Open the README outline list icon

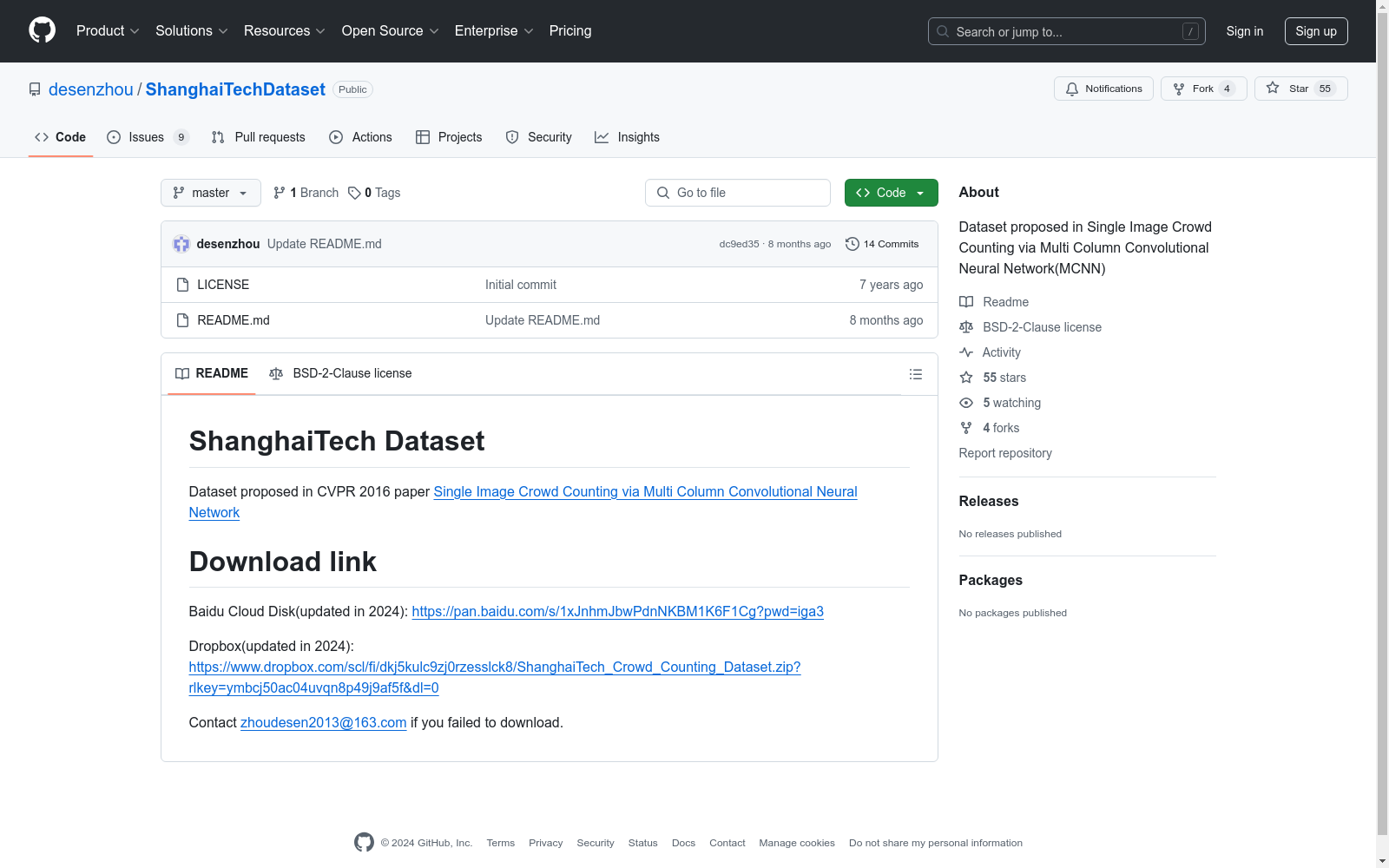[915, 374]
